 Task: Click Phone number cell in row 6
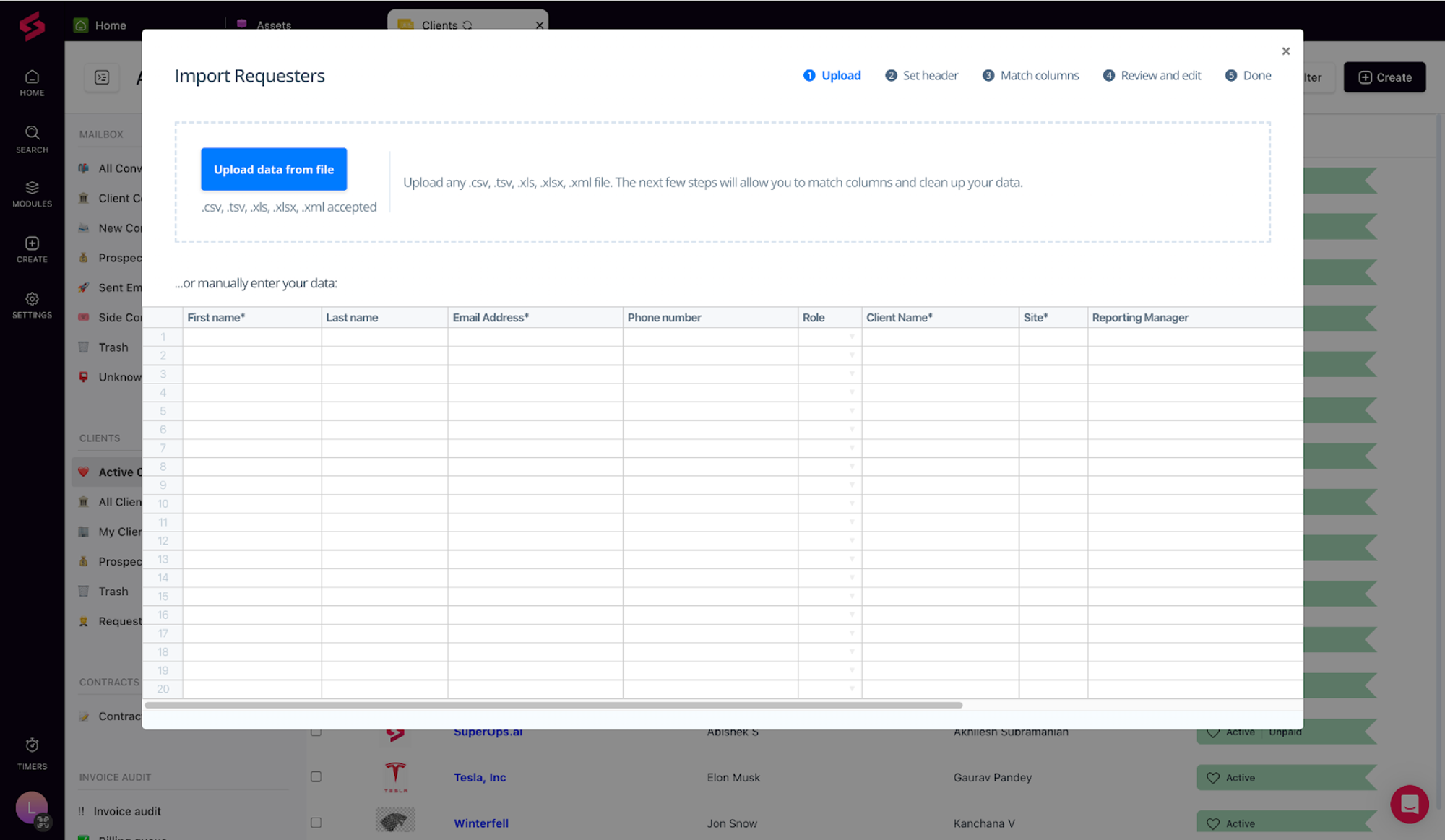(710, 430)
